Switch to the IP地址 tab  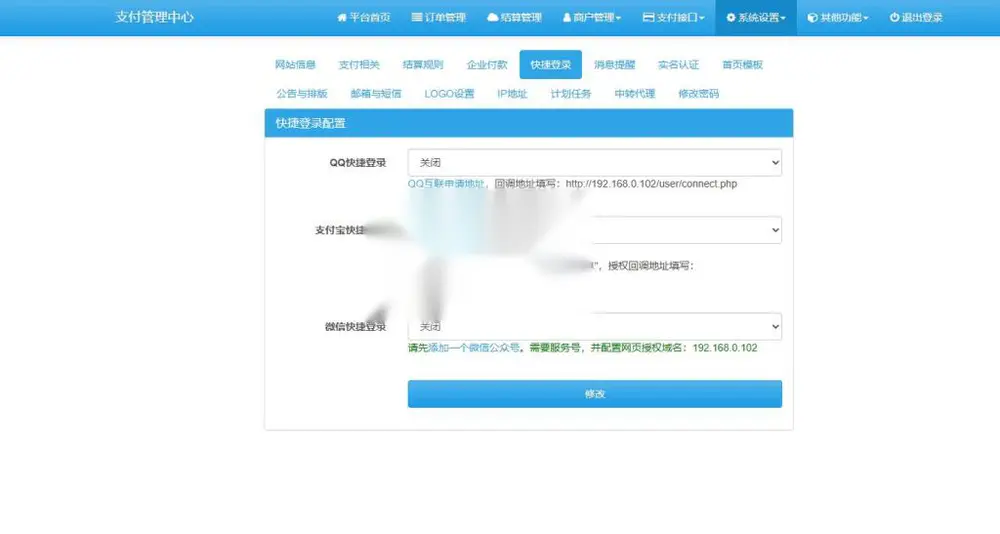click(512, 94)
